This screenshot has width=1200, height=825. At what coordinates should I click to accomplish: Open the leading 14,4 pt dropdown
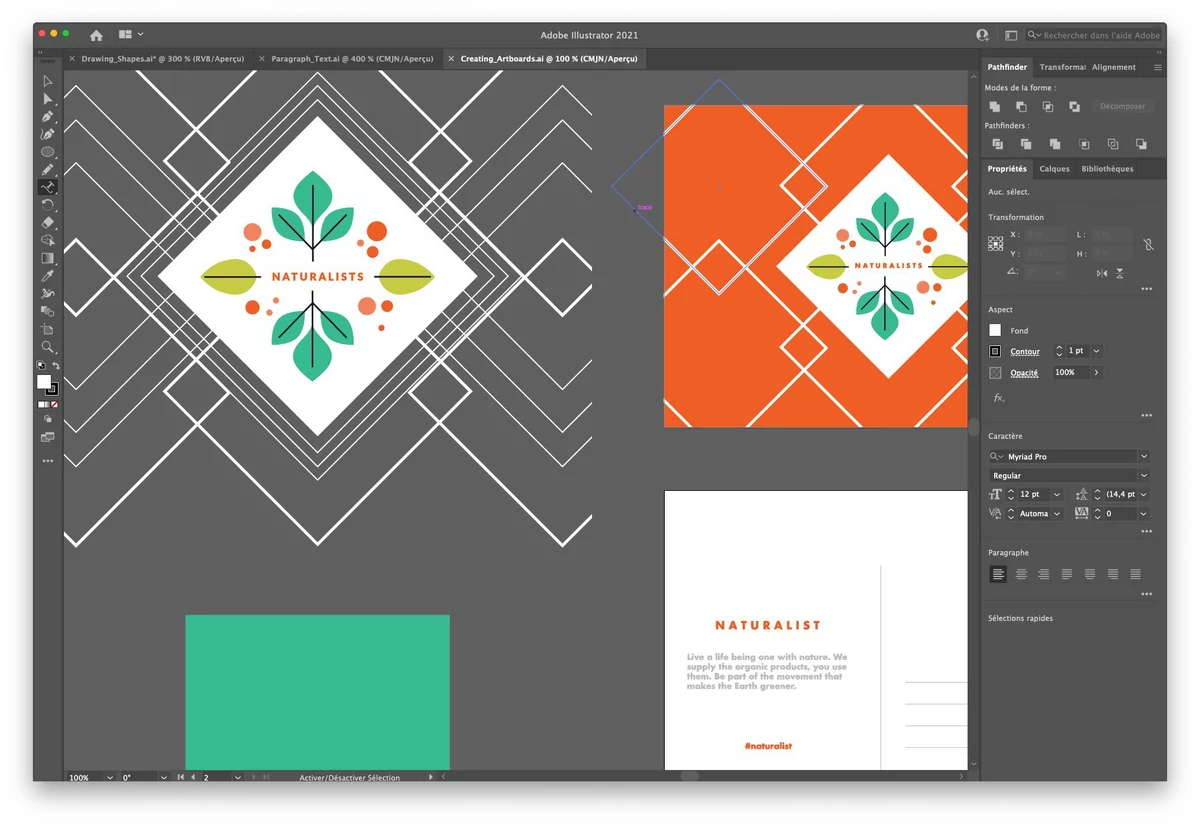pos(1144,495)
